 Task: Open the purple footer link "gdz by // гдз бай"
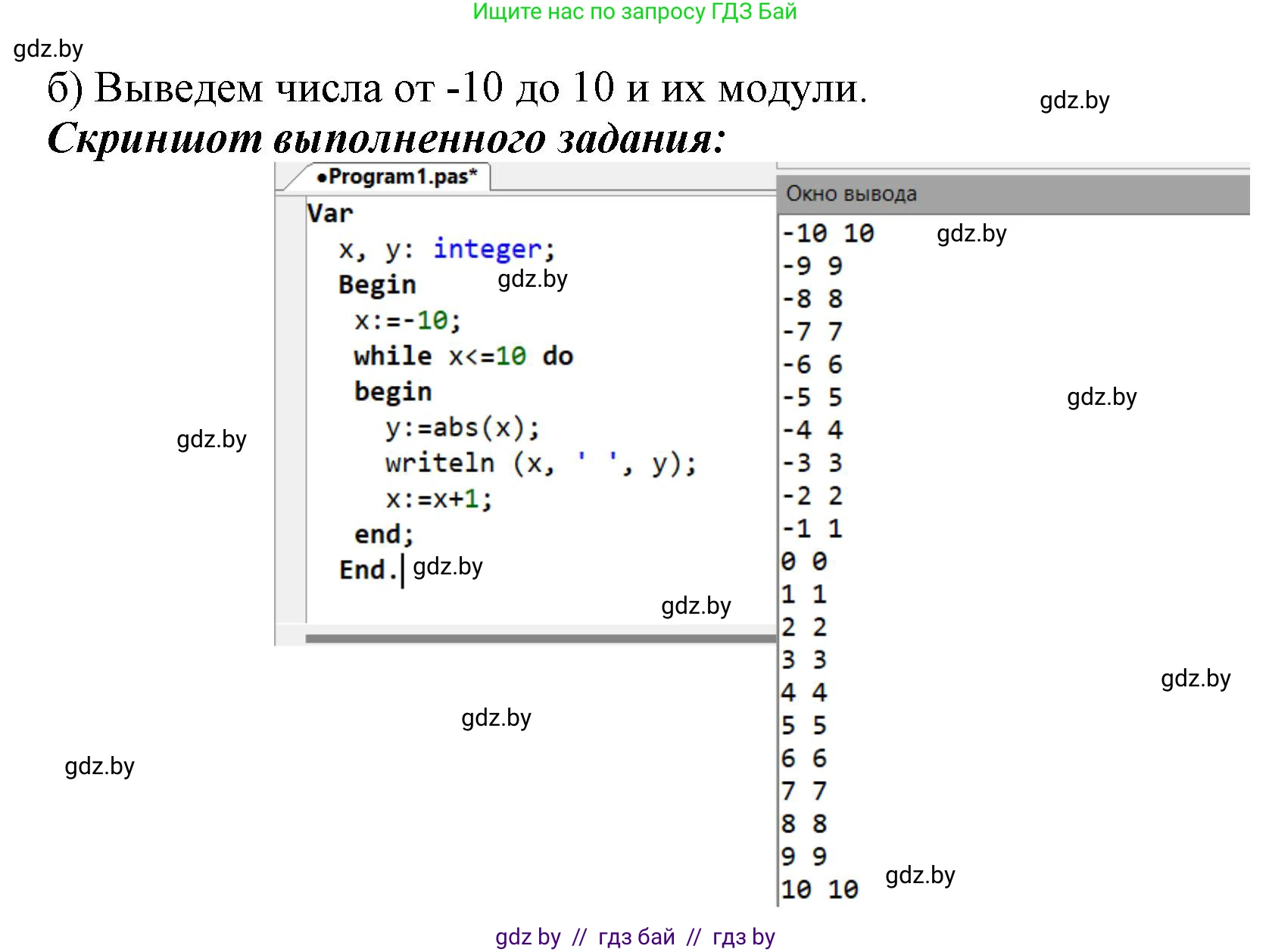click(x=634, y=937)
